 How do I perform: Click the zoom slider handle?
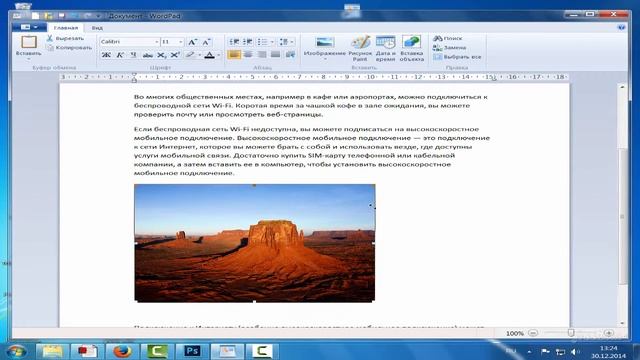pos(571,333)
